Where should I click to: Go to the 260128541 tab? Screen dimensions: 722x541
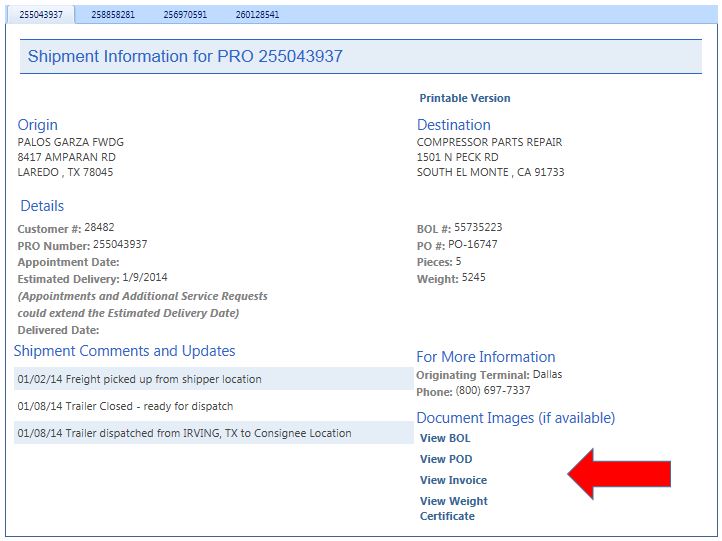click(x=257, y=15)
